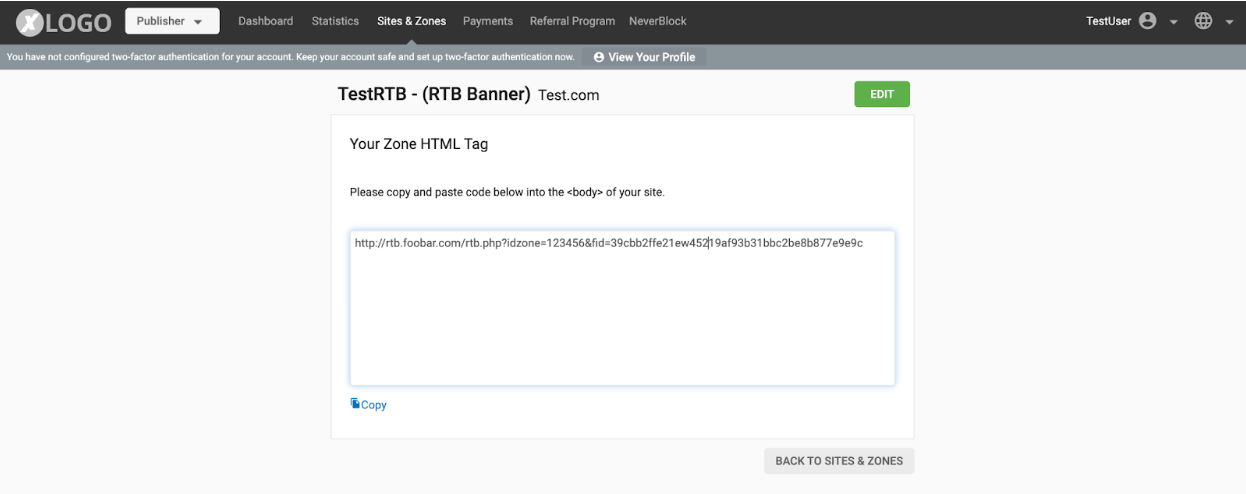The height and width of the screenshot is (494, 1246).
Task: Go to the Dashboard page
Action: 265,21
